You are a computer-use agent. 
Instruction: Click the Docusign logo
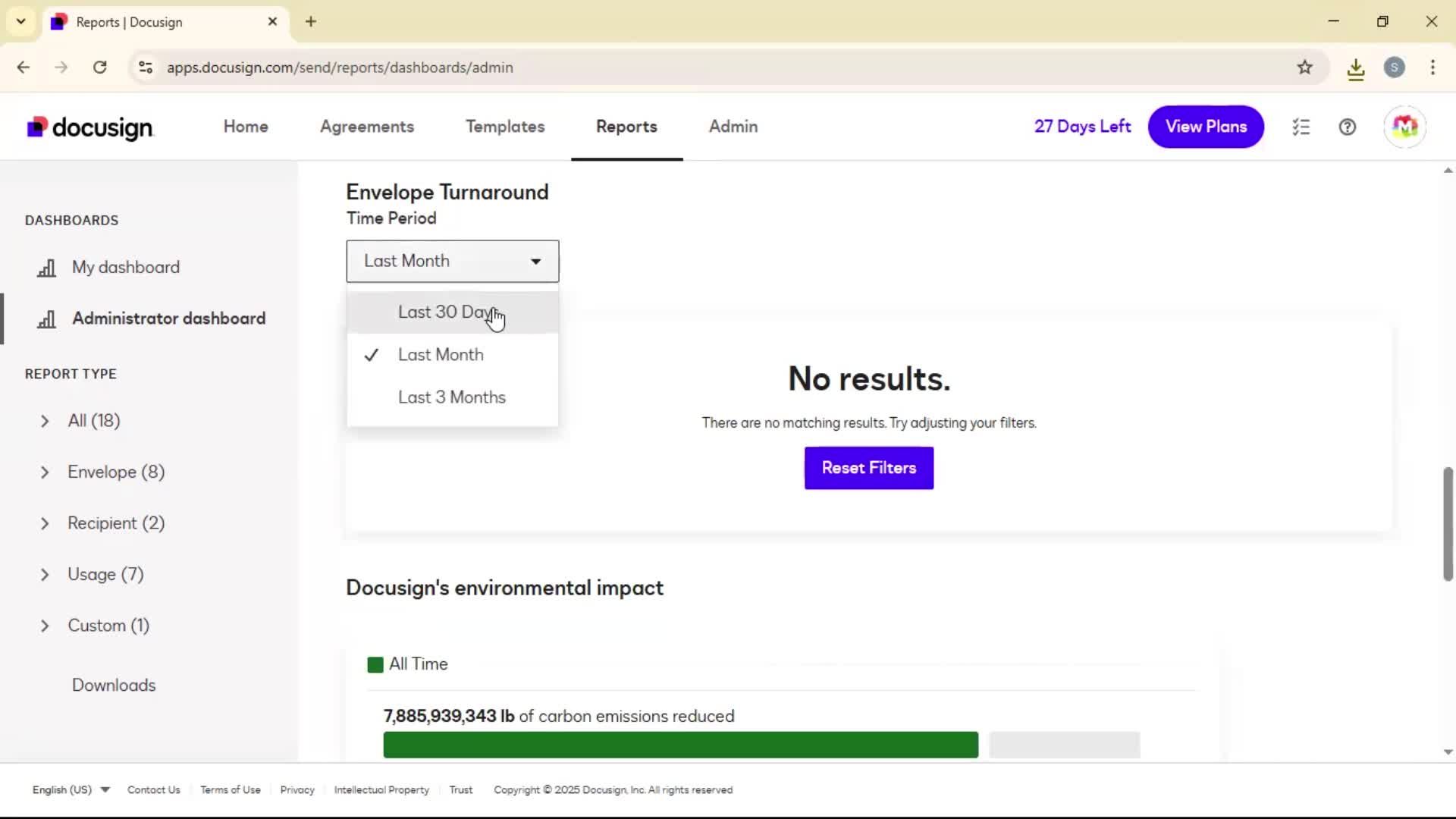coord(90,127)
